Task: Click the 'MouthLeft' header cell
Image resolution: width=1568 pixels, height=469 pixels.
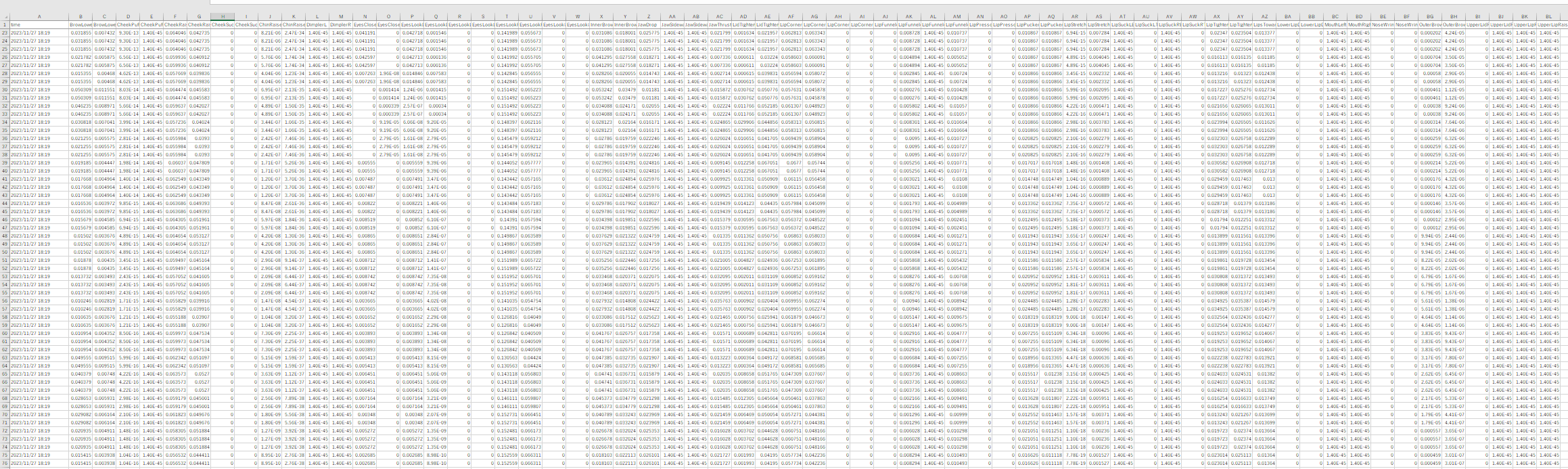Action: point(1335,24)
